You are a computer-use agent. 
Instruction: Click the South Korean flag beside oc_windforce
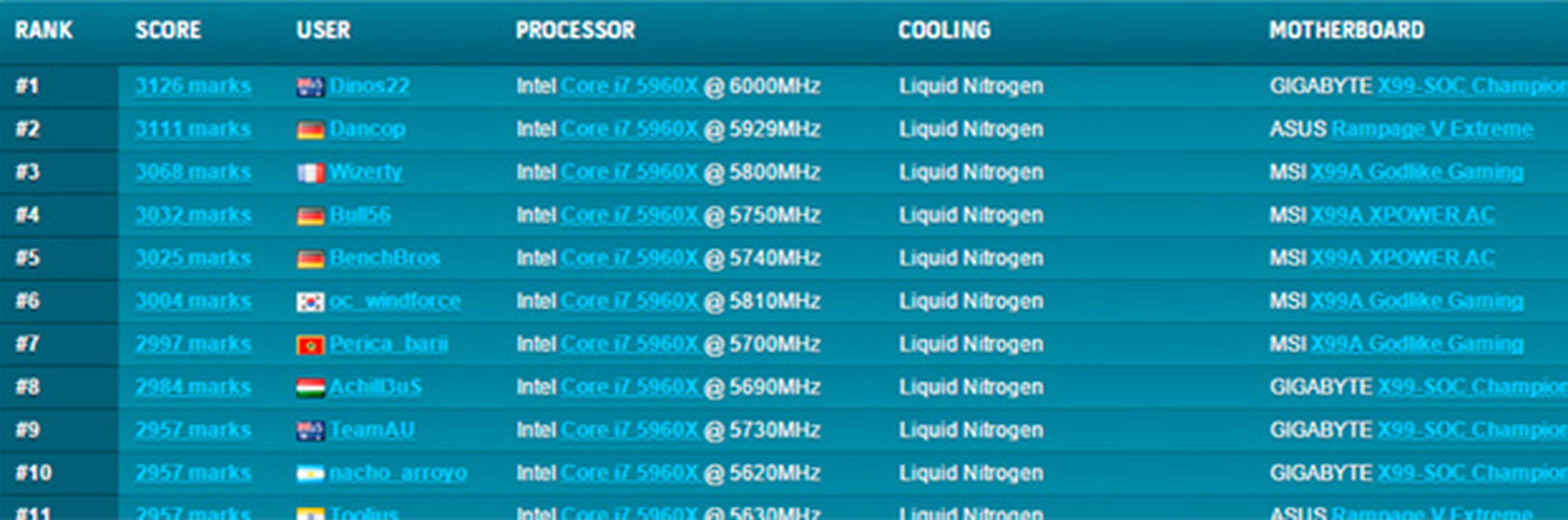[x=310, y=302]
